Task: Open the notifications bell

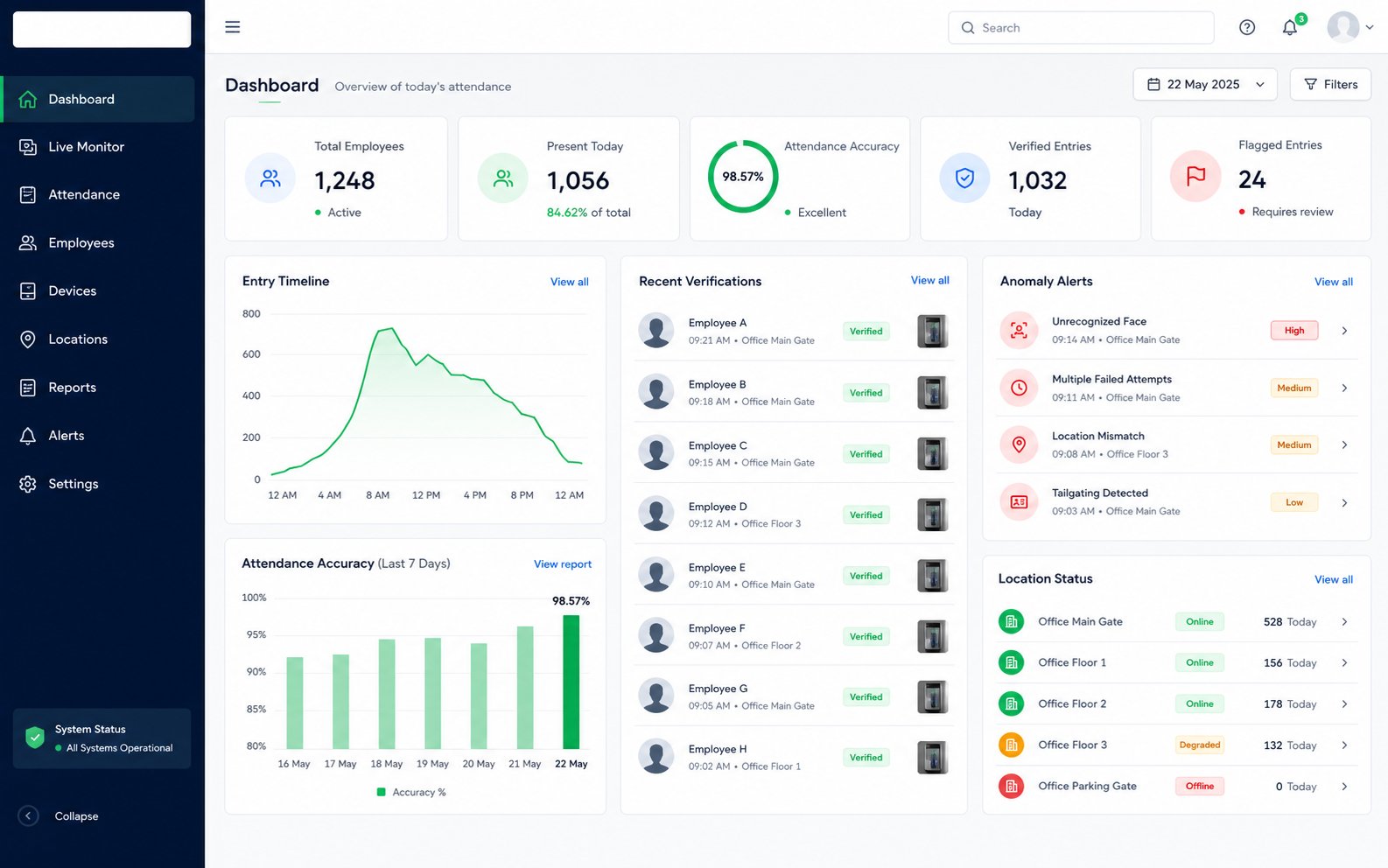Action: pos(1290,27)
